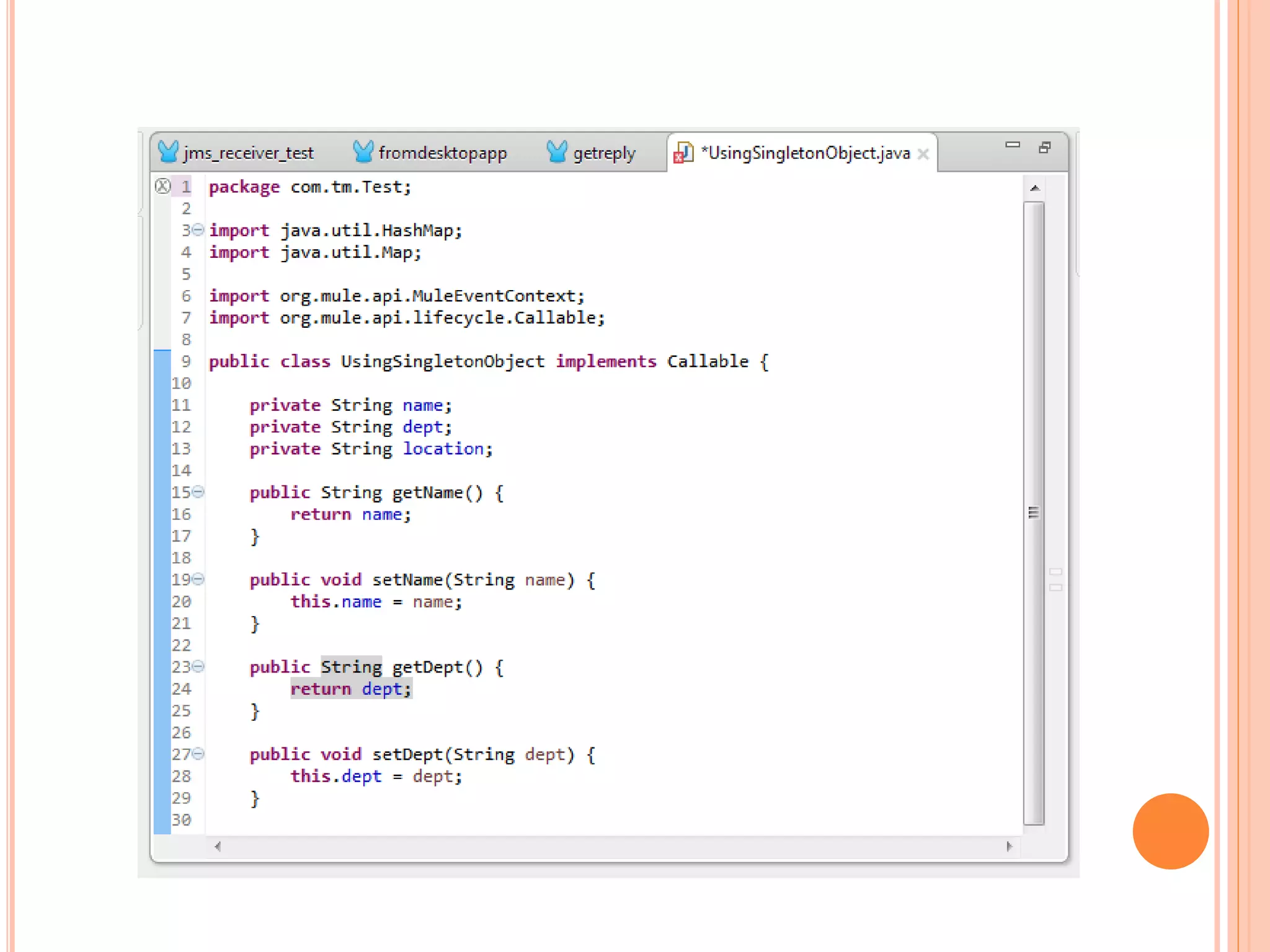Minimize the editor pane
This screenshot has width=1270, height=952.
click(1012, 146)
